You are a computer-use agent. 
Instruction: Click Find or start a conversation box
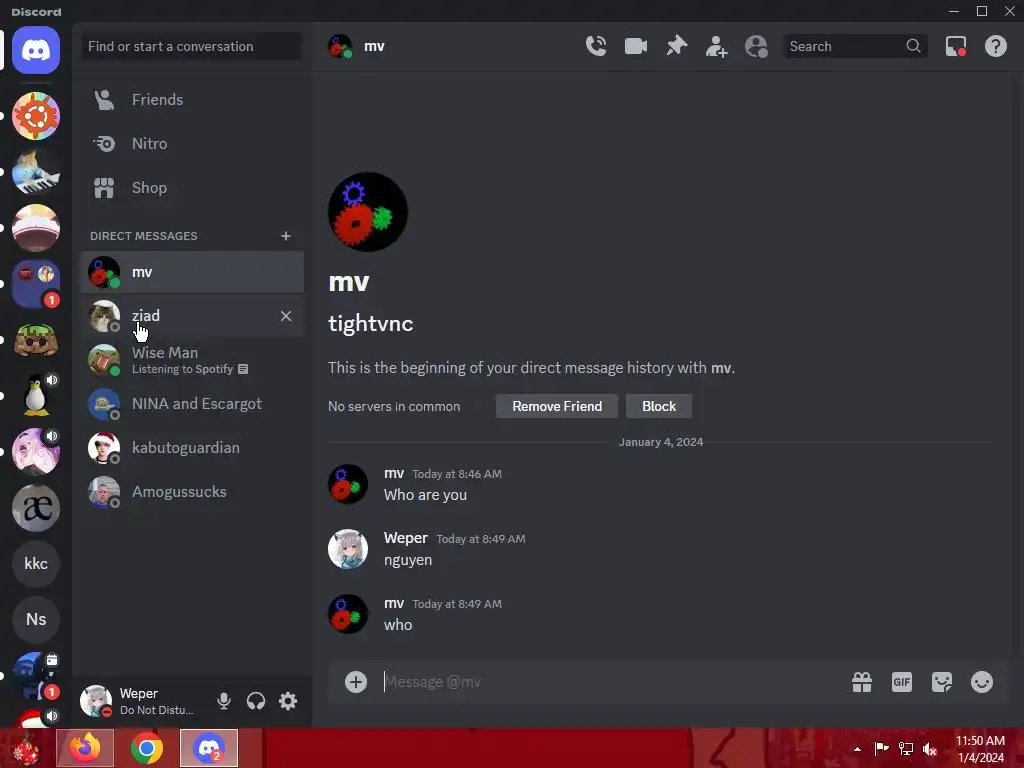coord(192,46)
